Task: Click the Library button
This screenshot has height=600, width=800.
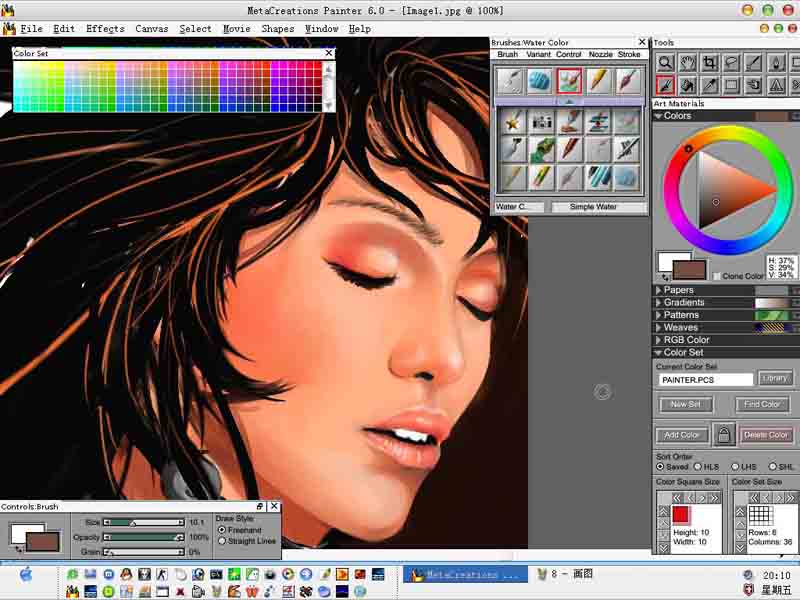Action: [775, 378]
